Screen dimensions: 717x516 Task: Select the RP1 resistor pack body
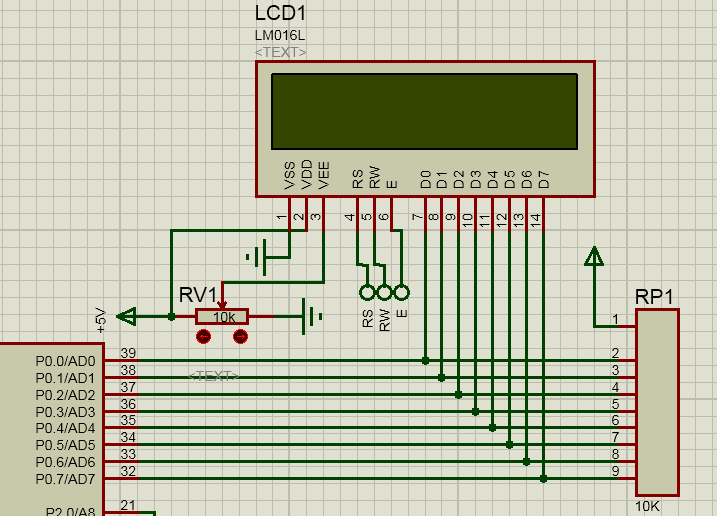[657, 401]
